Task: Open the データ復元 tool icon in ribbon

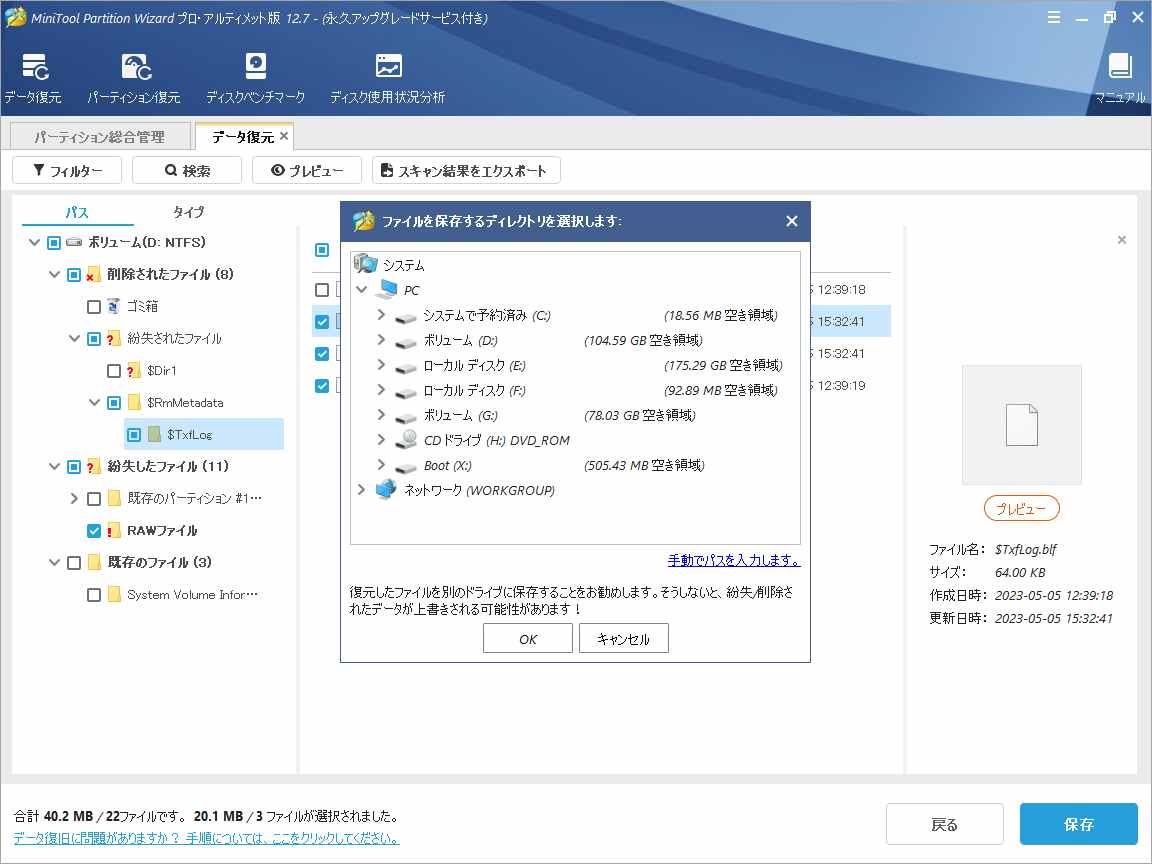Action: (33, 67)
